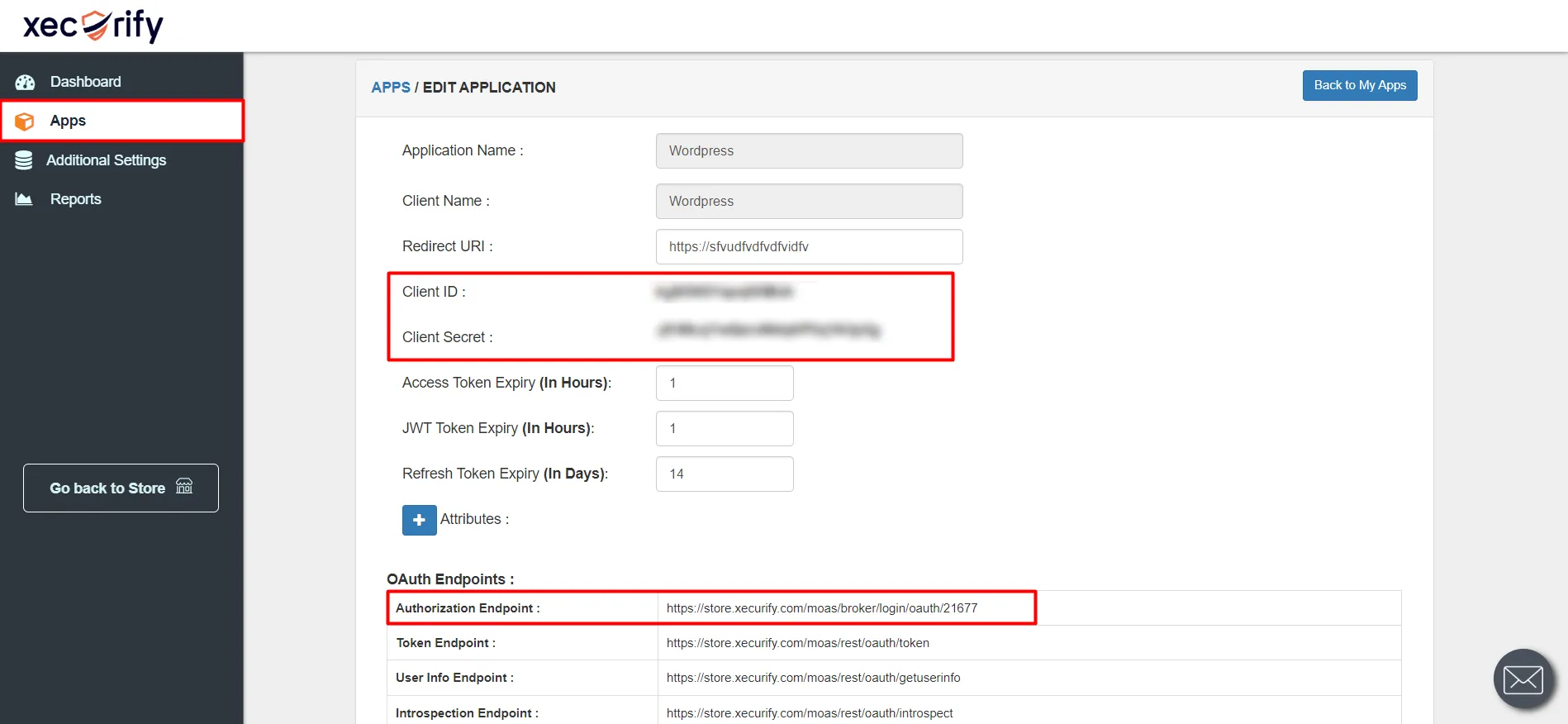The width and height of the screenshot is (1568, 724).
Task: Click the Authorization Endpoint URL
Action: [x=822, y=608]
